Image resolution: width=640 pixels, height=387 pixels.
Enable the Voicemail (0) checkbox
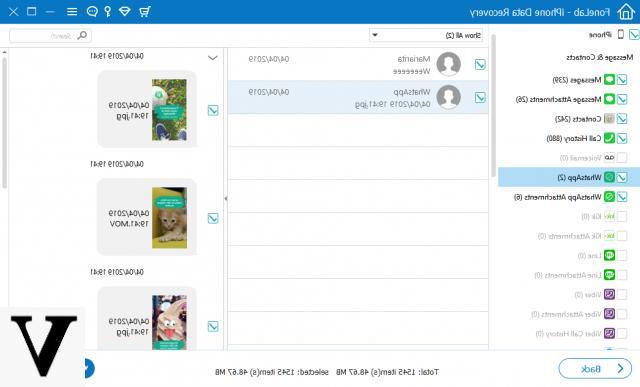pos(622,158)
